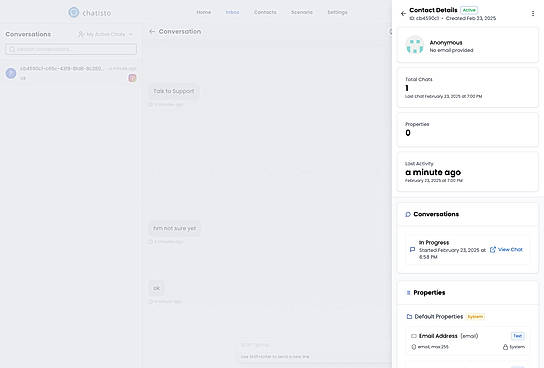Open the Scenario nav item
Screen dimensions: 544x368
click(302, 12)
